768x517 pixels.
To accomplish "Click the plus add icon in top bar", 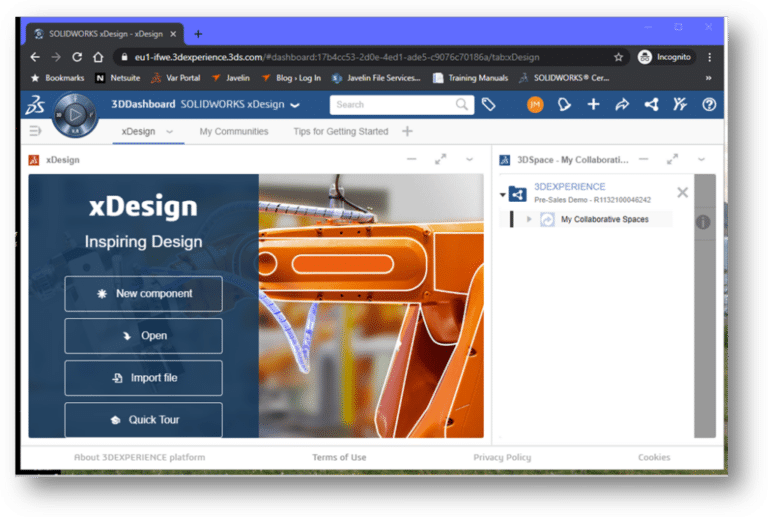I will [593, 104].
